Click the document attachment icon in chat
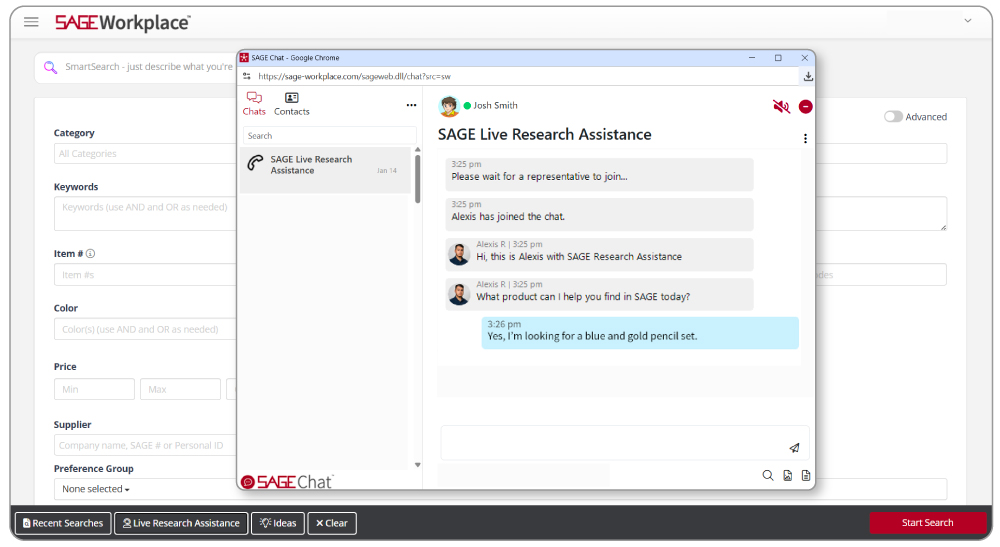Viewport: 1000px width, 547px height. (806, 476)
